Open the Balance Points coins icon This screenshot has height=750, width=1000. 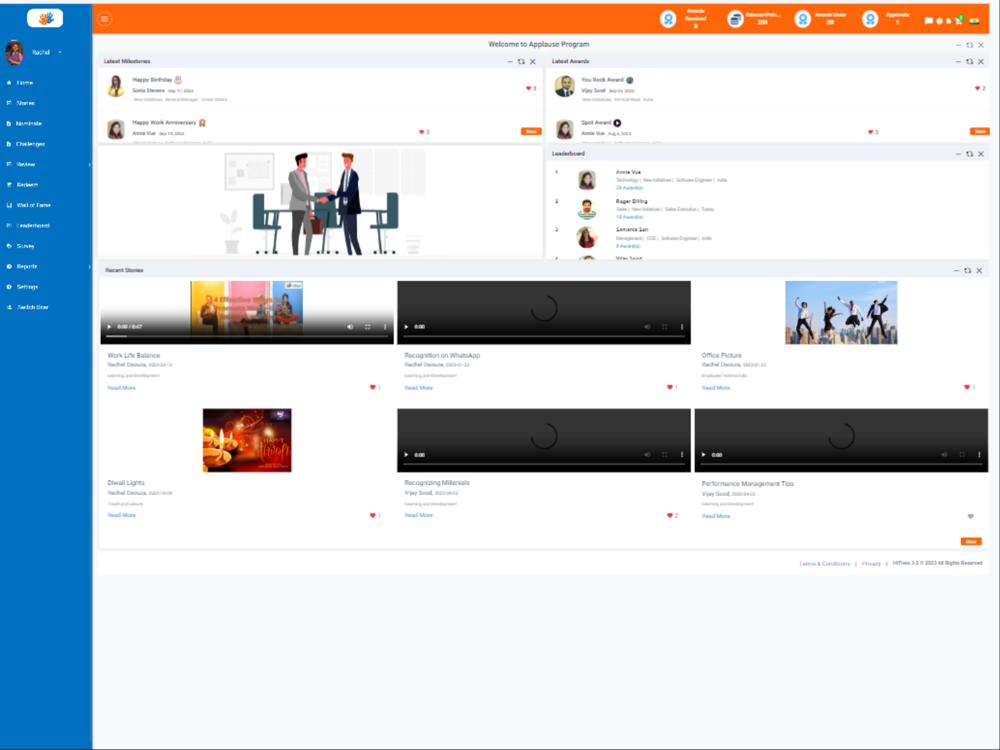click(x=735, y=19)
